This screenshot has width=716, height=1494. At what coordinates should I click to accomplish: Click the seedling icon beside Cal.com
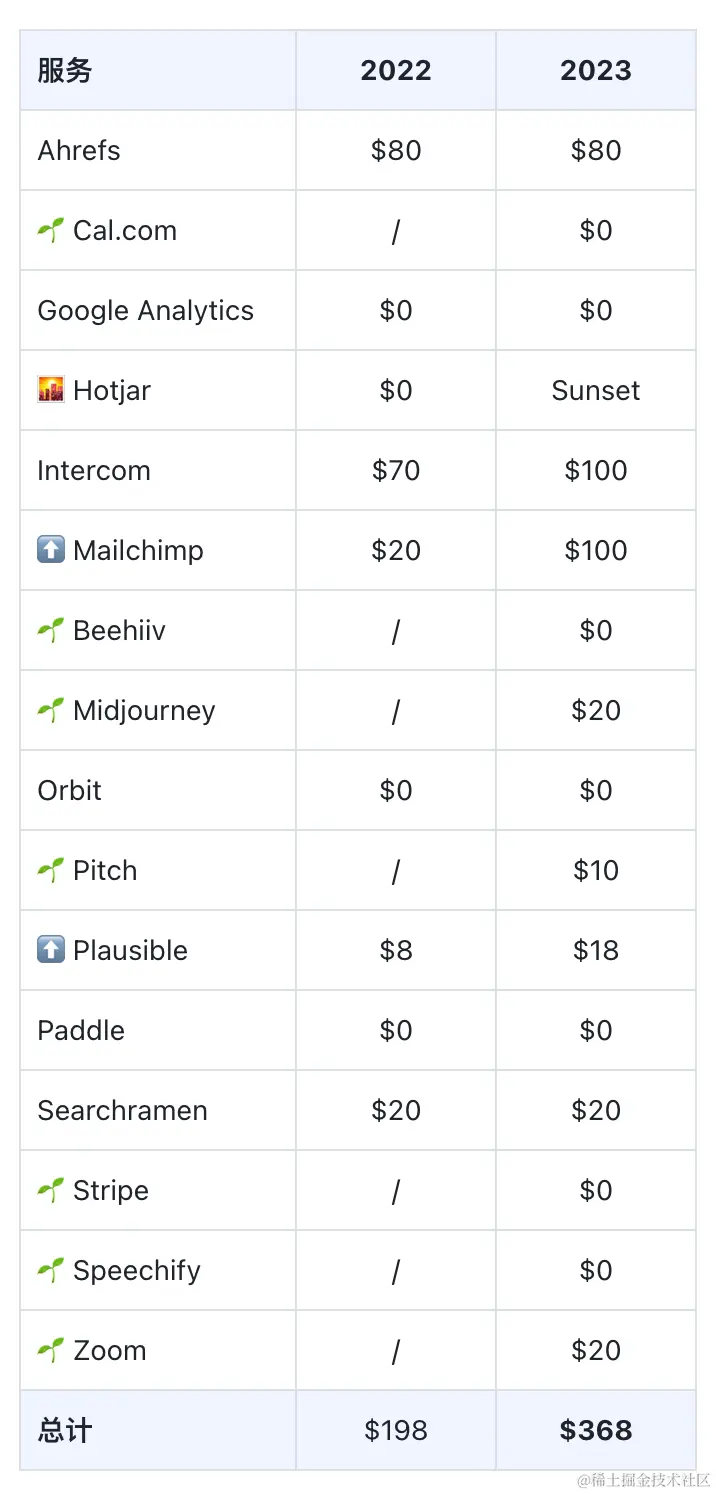point(51,231)
